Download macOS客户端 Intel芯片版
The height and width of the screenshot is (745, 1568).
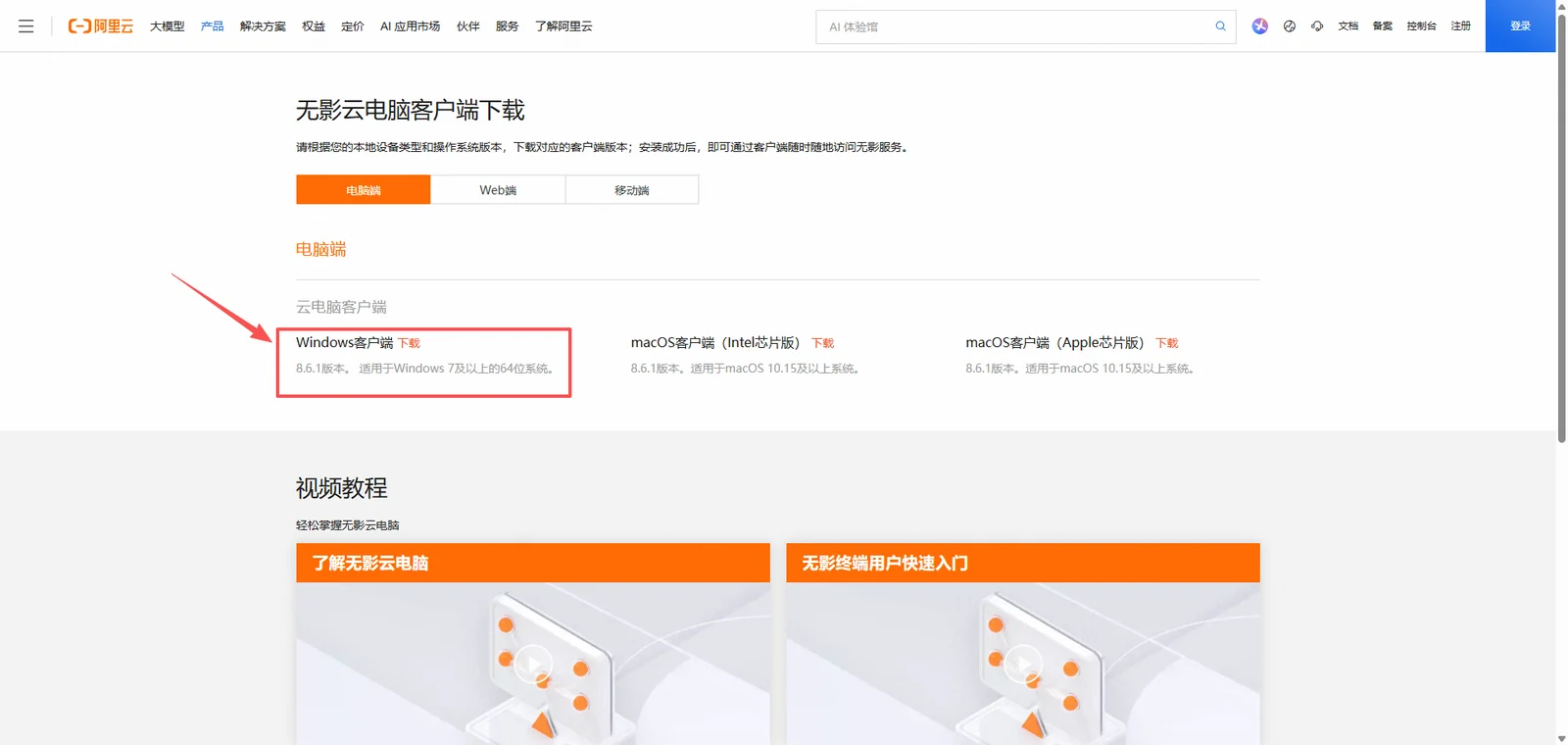pyautogui.click(x=823, y=343)
